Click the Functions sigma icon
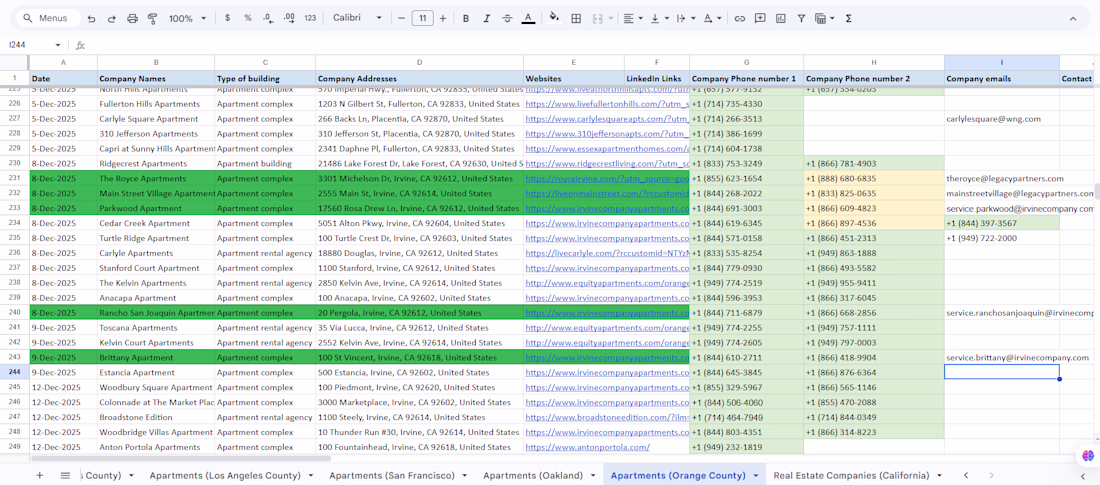 (x=848, y=18)
